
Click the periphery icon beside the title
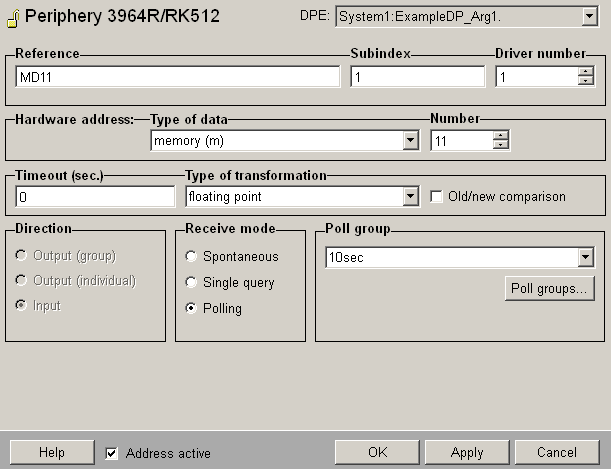10,16
